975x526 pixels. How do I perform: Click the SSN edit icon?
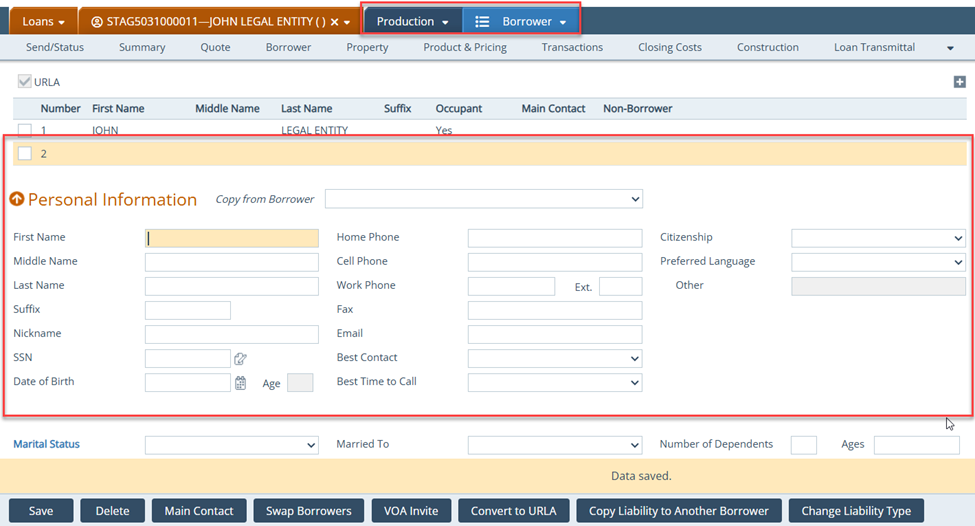(240, 358)
